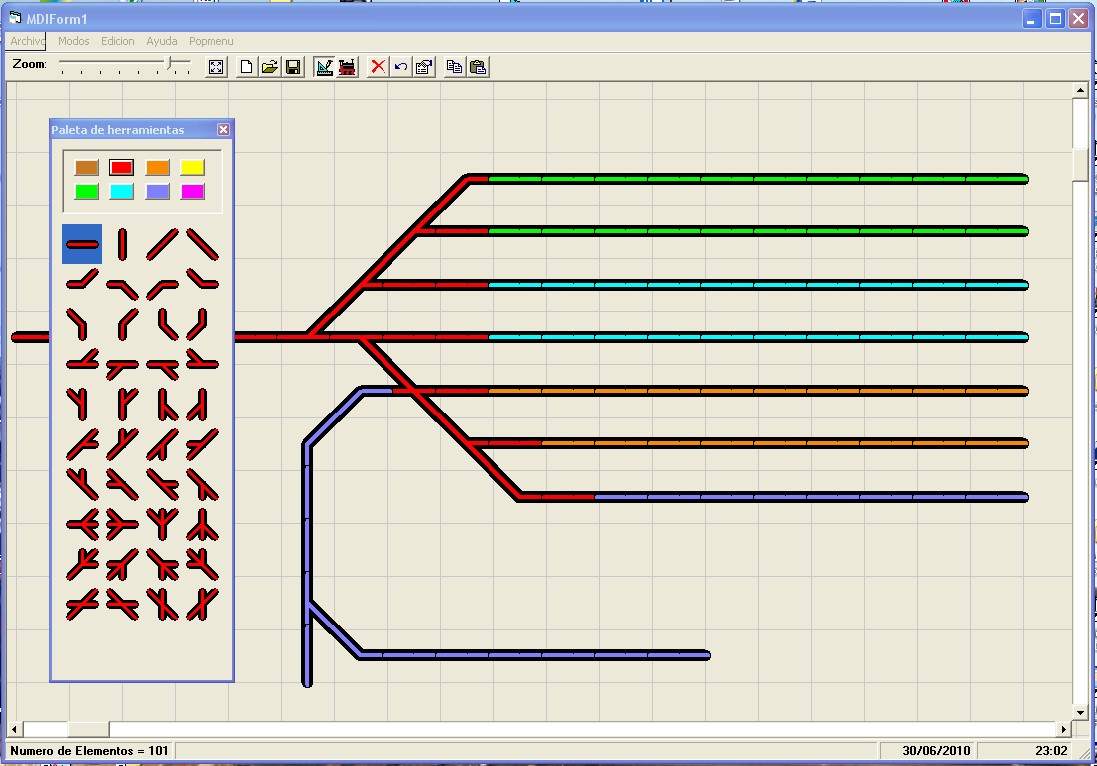Choose horizontal track crossed by falling diagonal
Screen dimensions: 1097x766
[x=122, y=604]
